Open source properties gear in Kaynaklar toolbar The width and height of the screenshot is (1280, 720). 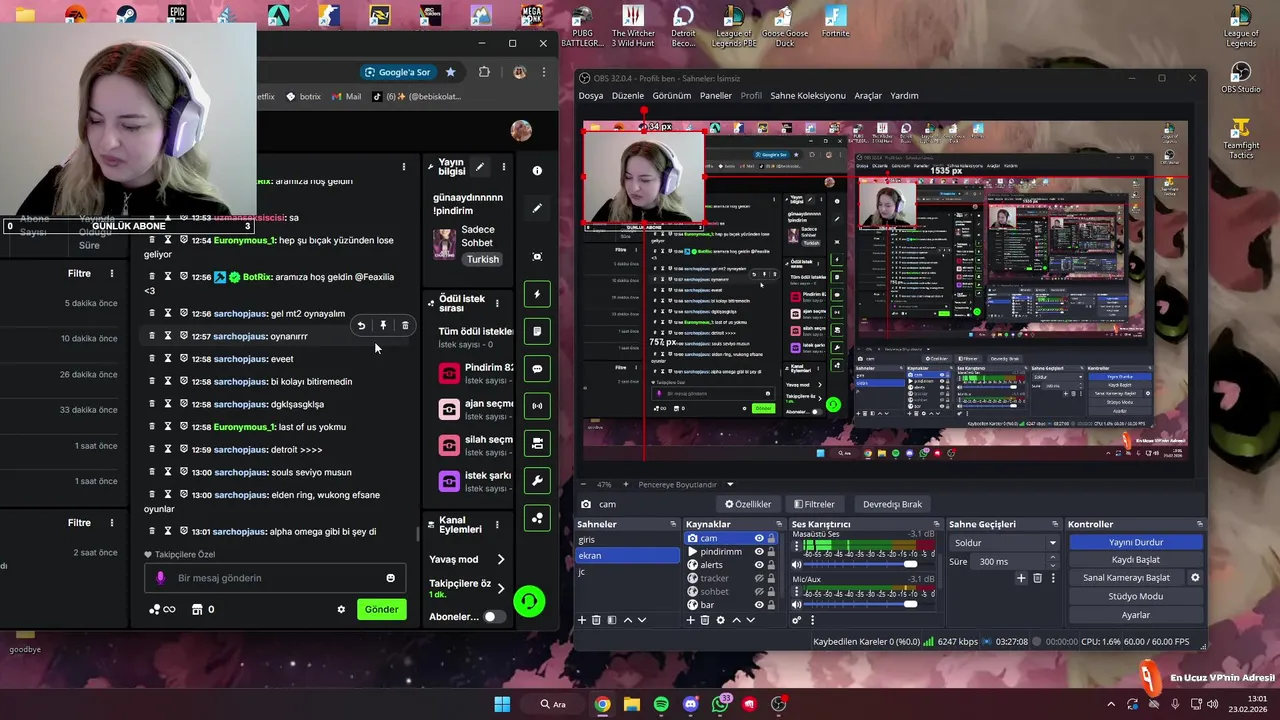(x=720, y=620)
